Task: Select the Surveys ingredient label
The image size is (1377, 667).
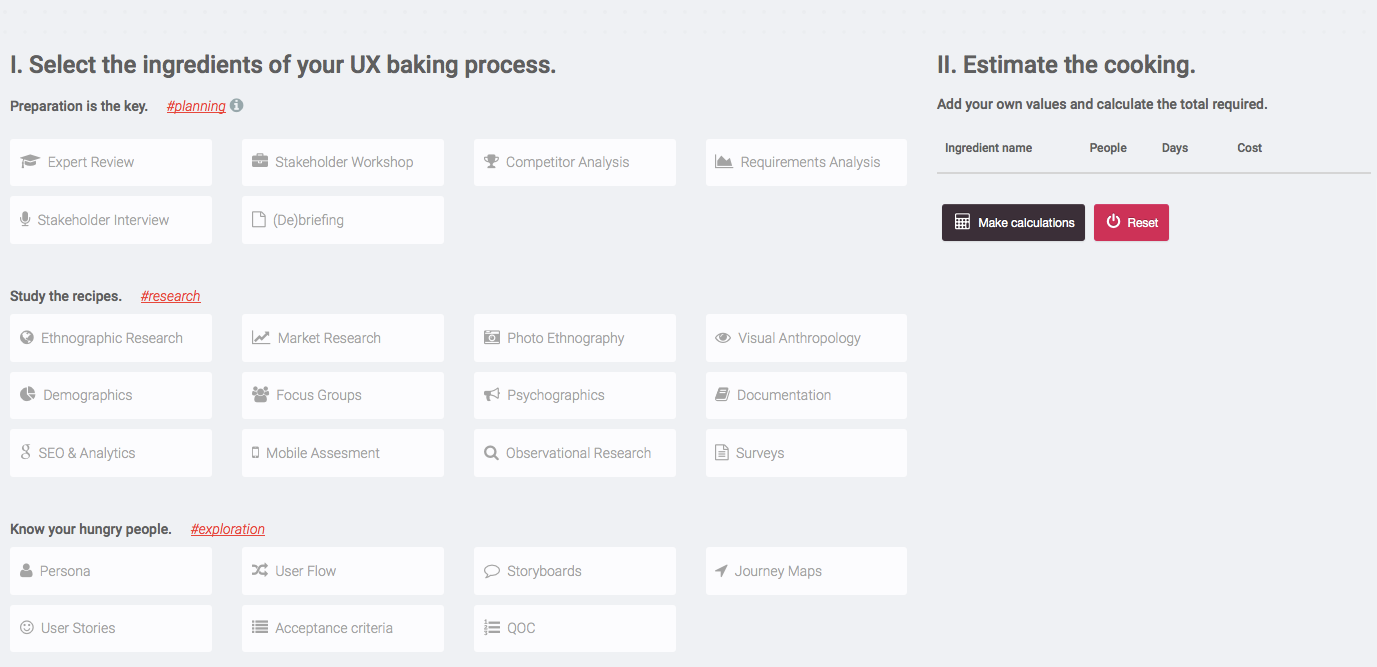Action: (x=760, y=453)
